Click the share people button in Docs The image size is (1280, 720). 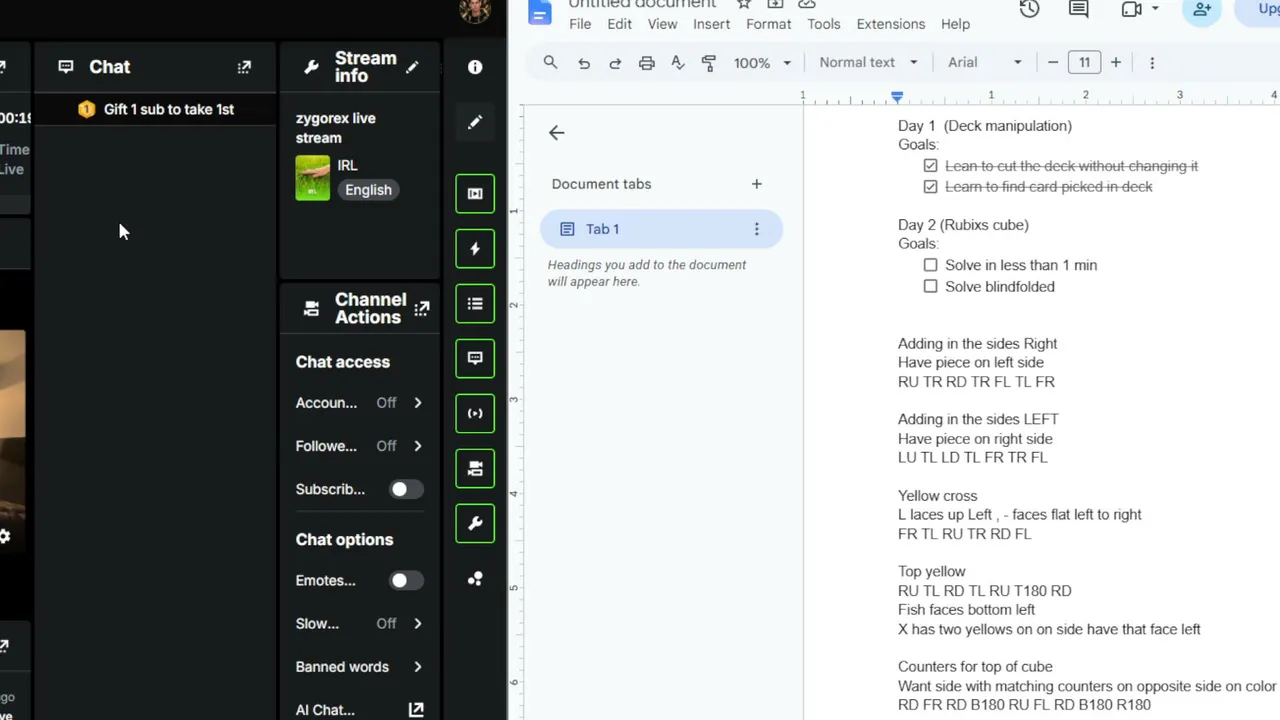click(x=1203, y=9)
